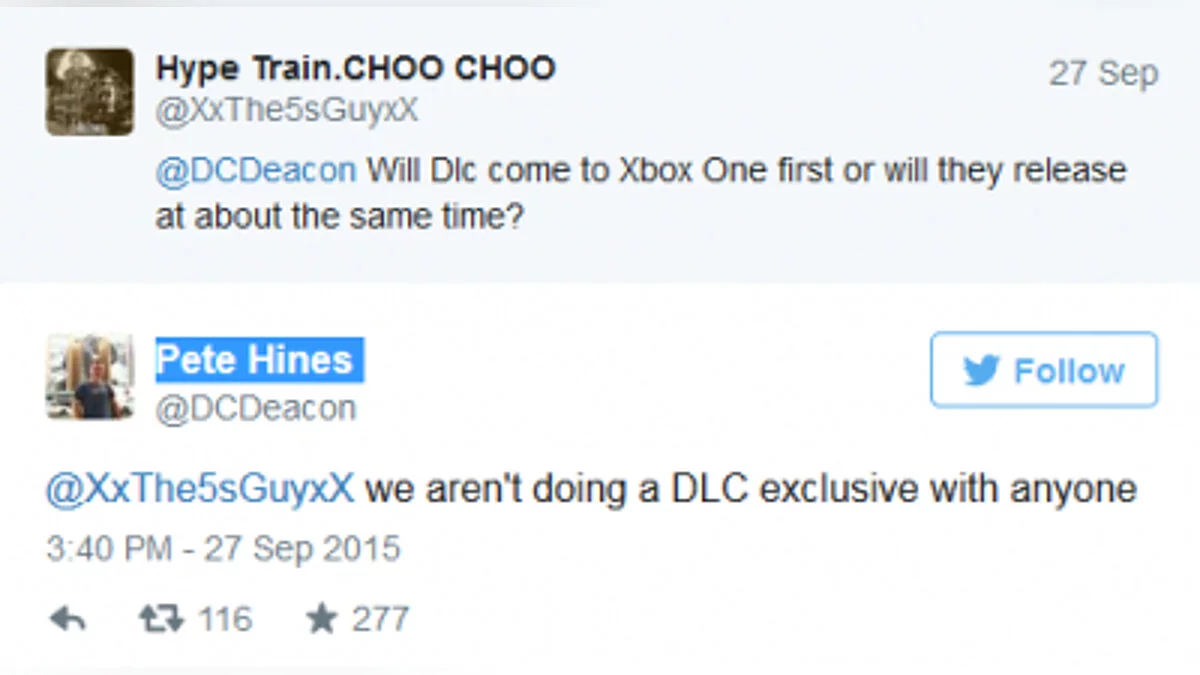Click the @DCDeacon mention in the question tweet
The image size is (1200, 675).
click(x=256, y=170)
